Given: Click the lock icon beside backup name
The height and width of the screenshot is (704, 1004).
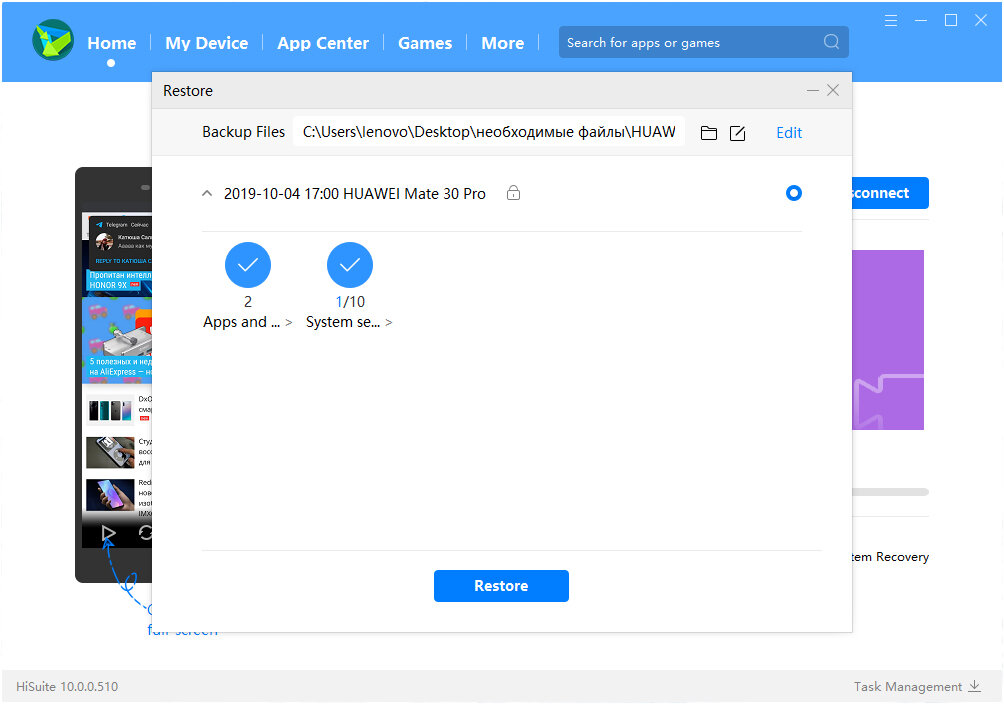Looking at the screenshot, I should coord(514,192).
